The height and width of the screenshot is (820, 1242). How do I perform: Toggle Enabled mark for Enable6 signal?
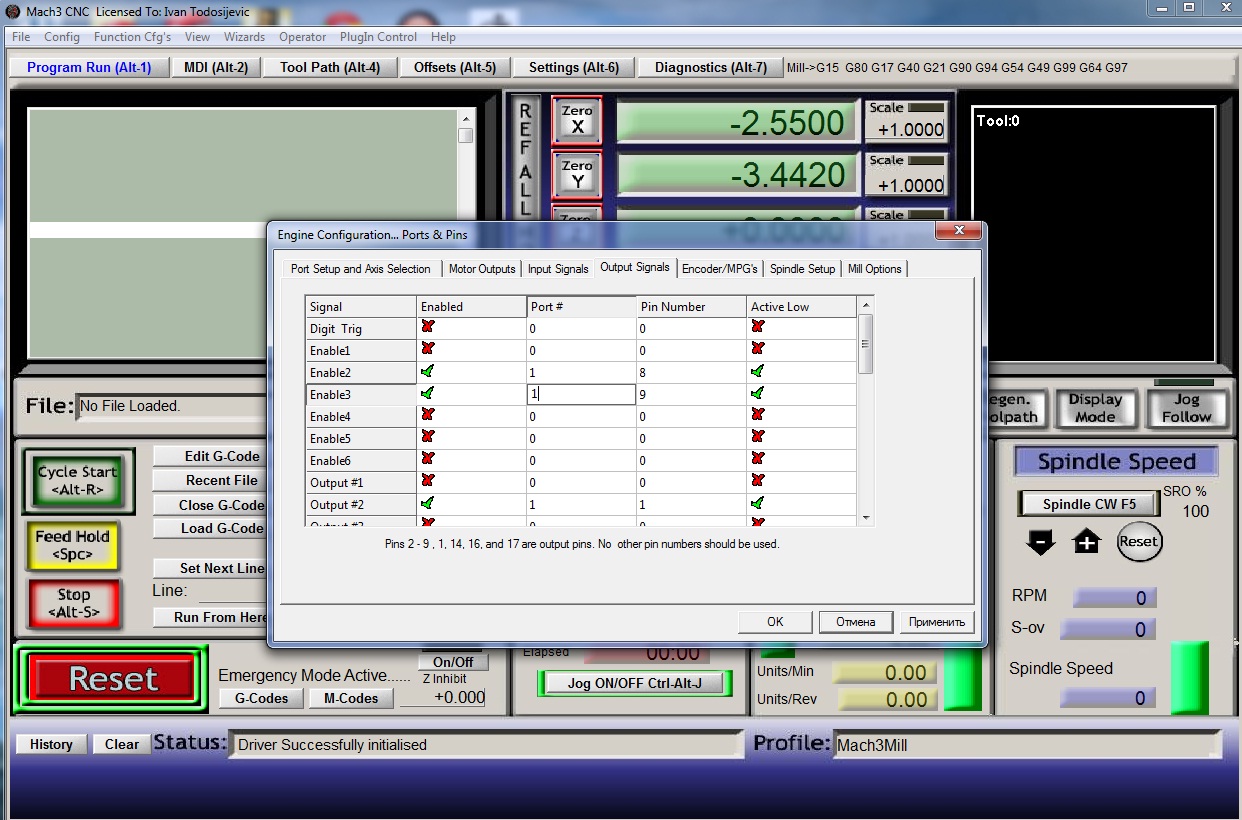(428, 459)
